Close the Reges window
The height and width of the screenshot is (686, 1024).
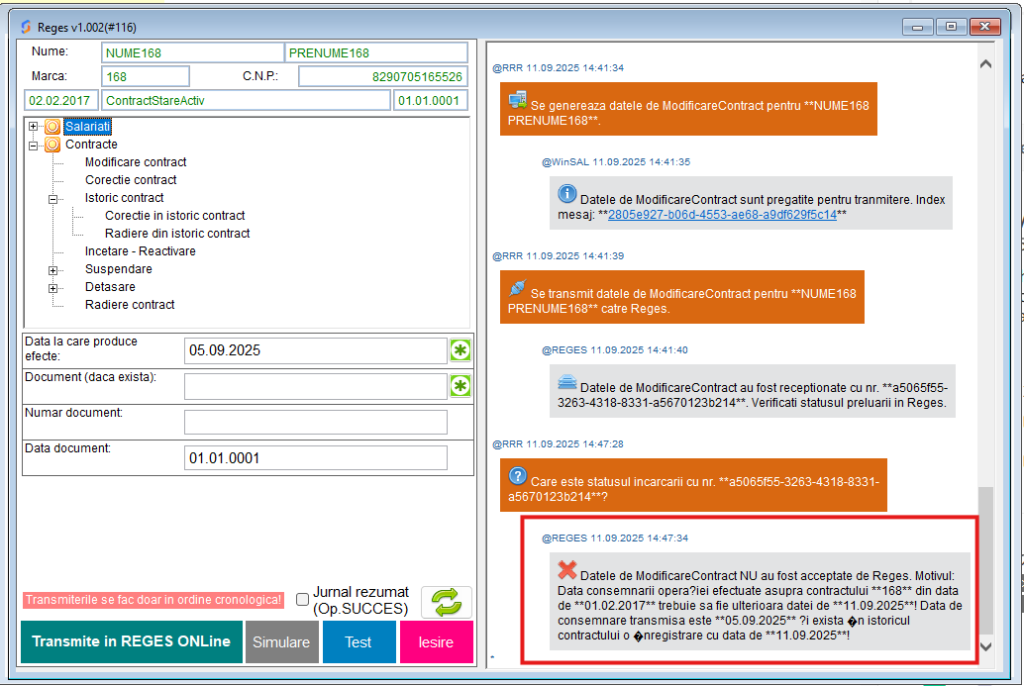coord(985,27)
